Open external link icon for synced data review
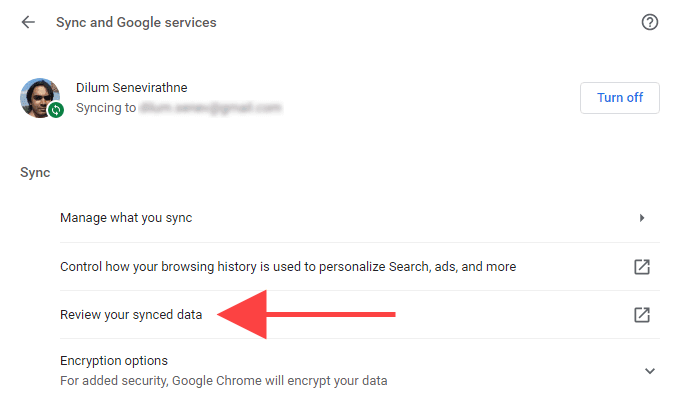 tap(642, 315)
